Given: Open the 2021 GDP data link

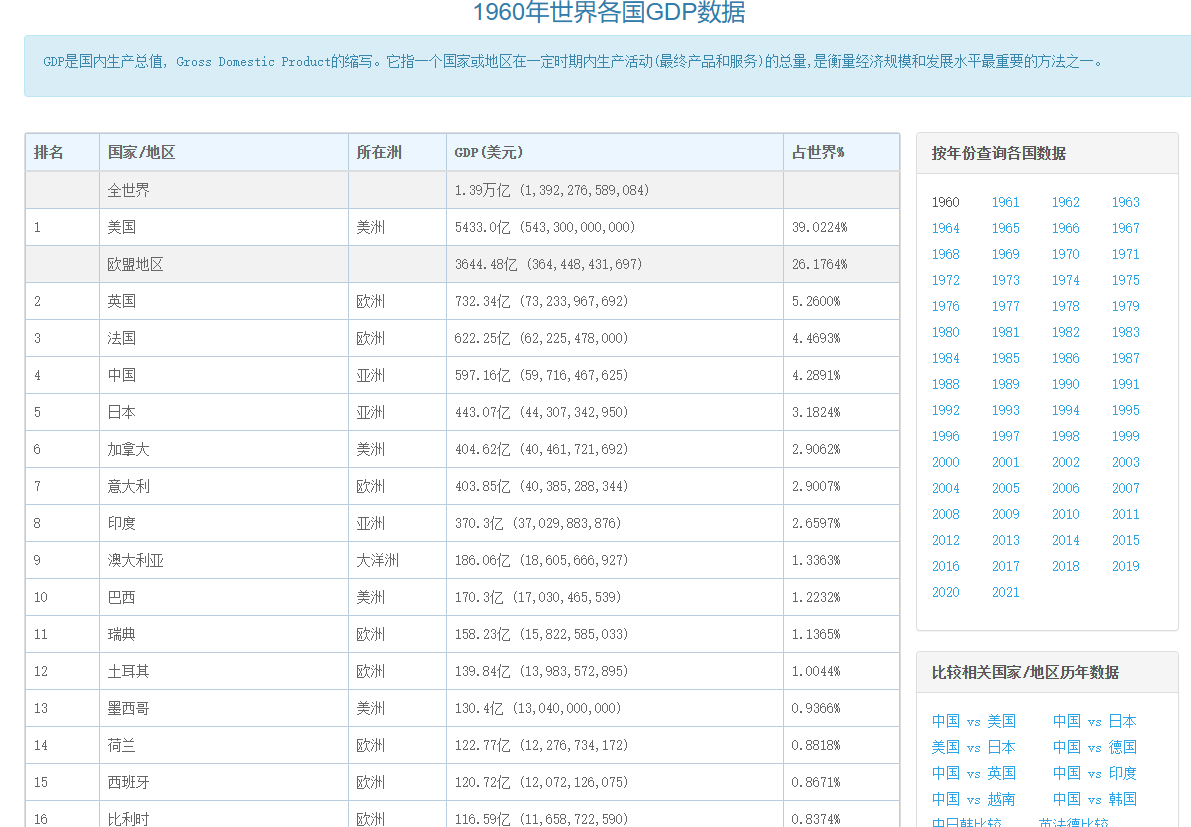Looking at the screenshot, I should 1005,592.
